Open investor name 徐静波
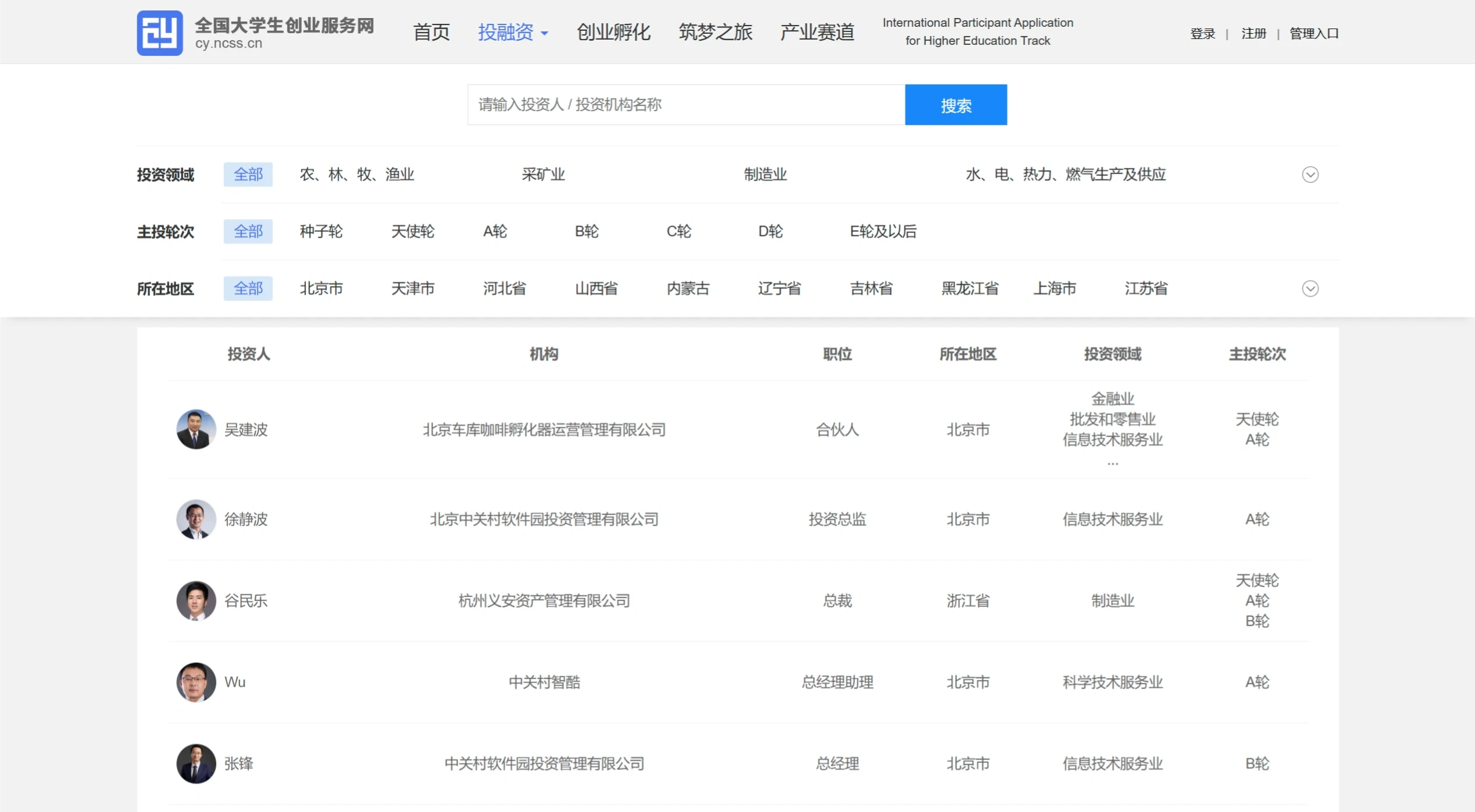 [246, 520]
